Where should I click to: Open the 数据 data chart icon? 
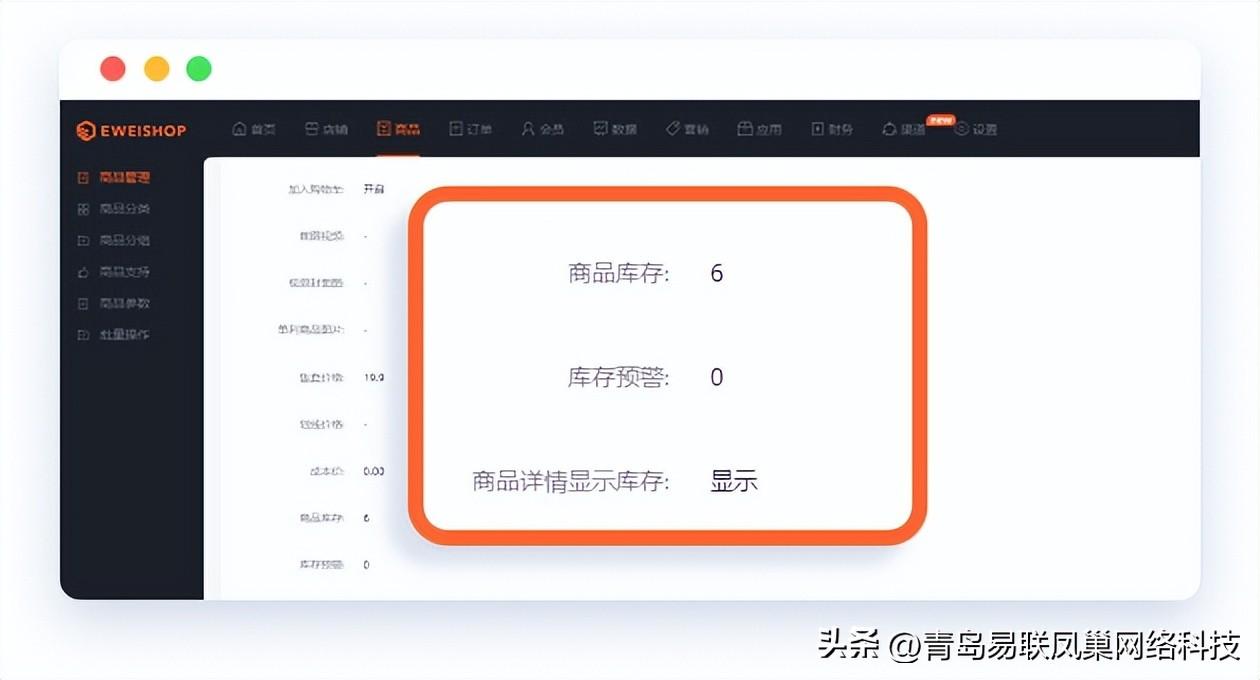pos(600,129)
